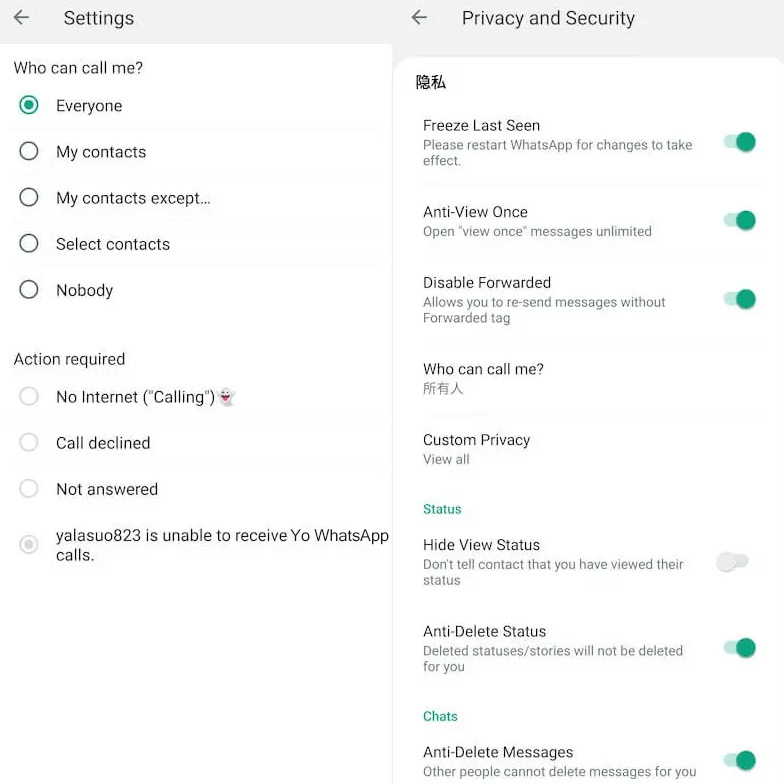The height and width of the screenshot is (784, 784).
Task: Turn off Disable Forwarded switch
Action: 739,299
